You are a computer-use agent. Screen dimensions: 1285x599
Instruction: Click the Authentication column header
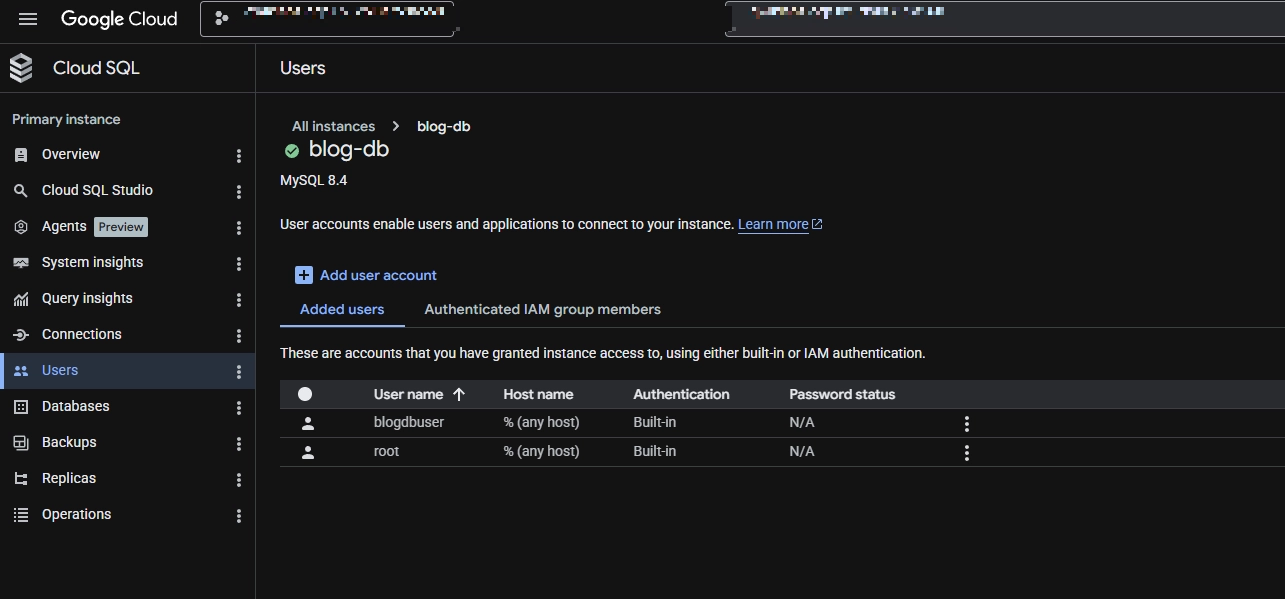[x=681, y=394]
